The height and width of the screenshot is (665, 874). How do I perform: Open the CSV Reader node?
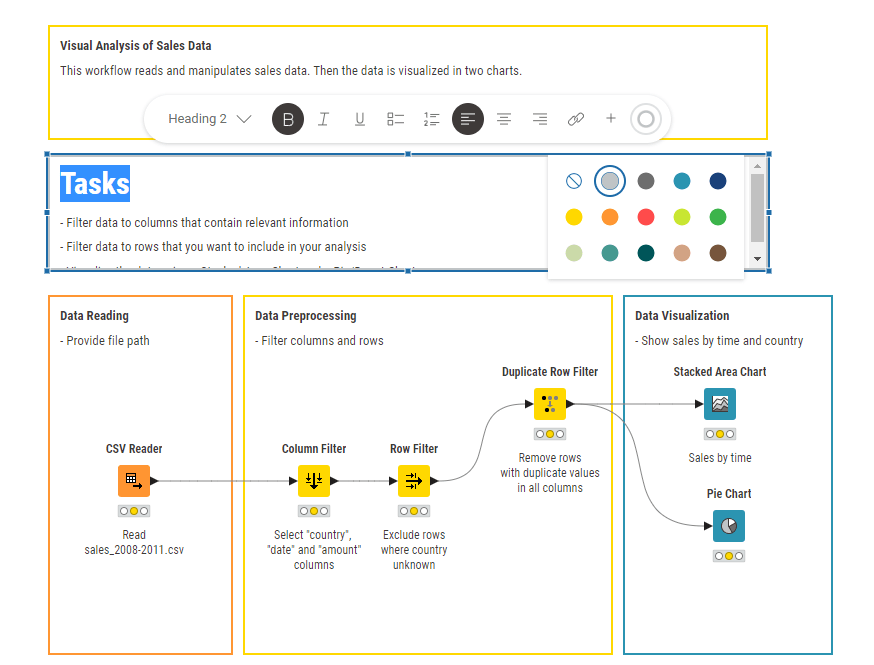(x=134, y=481)
